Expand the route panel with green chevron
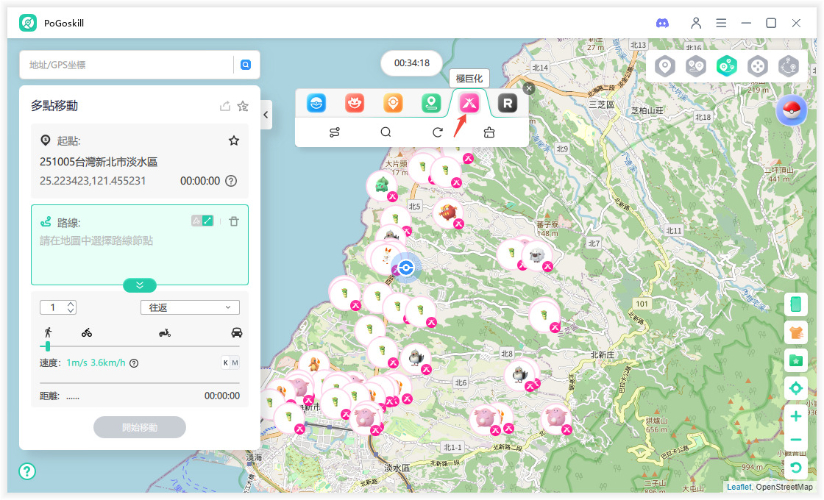This screenshot has width=824, height=500. click(140, 285)
